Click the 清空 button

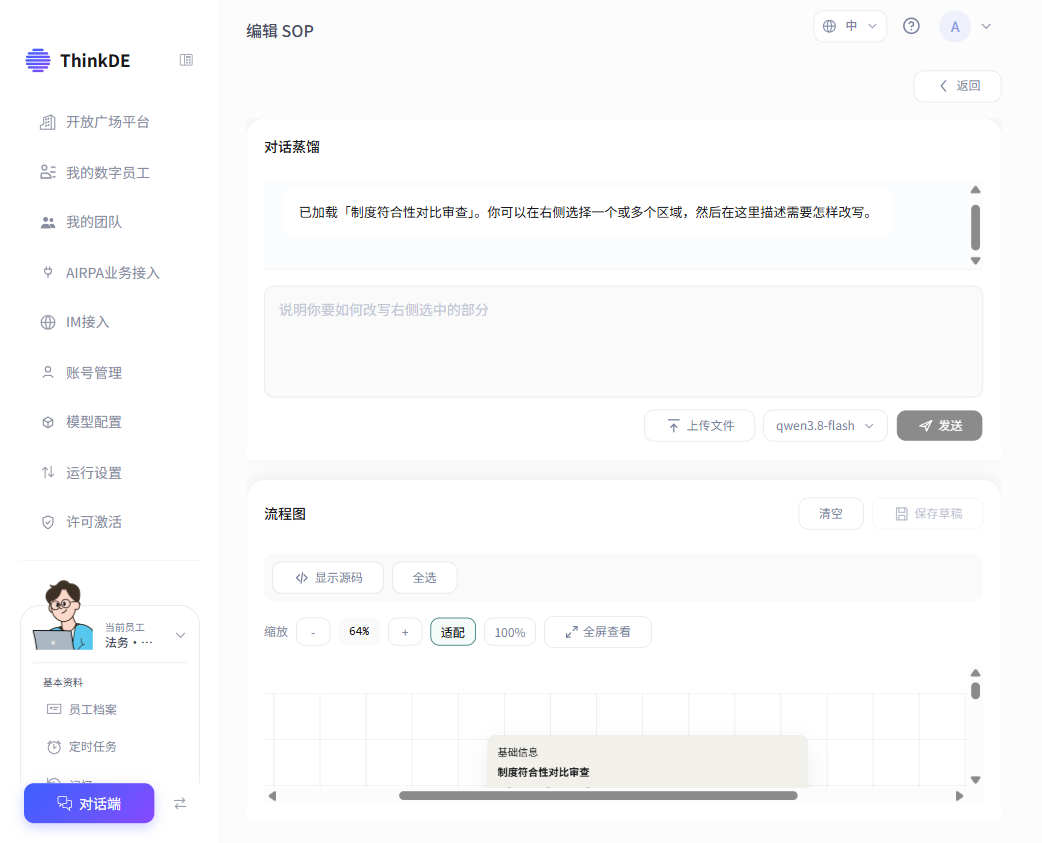(831, 514)
